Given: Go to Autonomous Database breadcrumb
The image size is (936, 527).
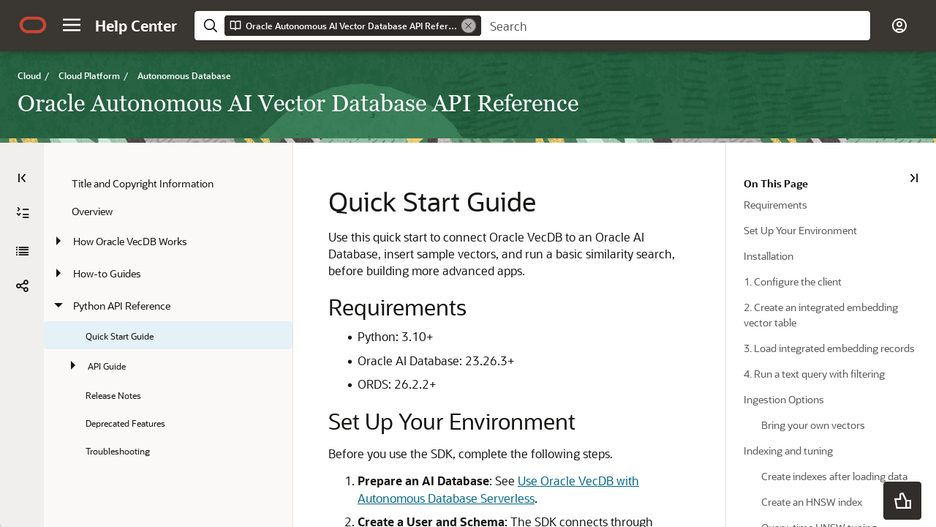Looking at the screenshot, I should tap(184, 76).
